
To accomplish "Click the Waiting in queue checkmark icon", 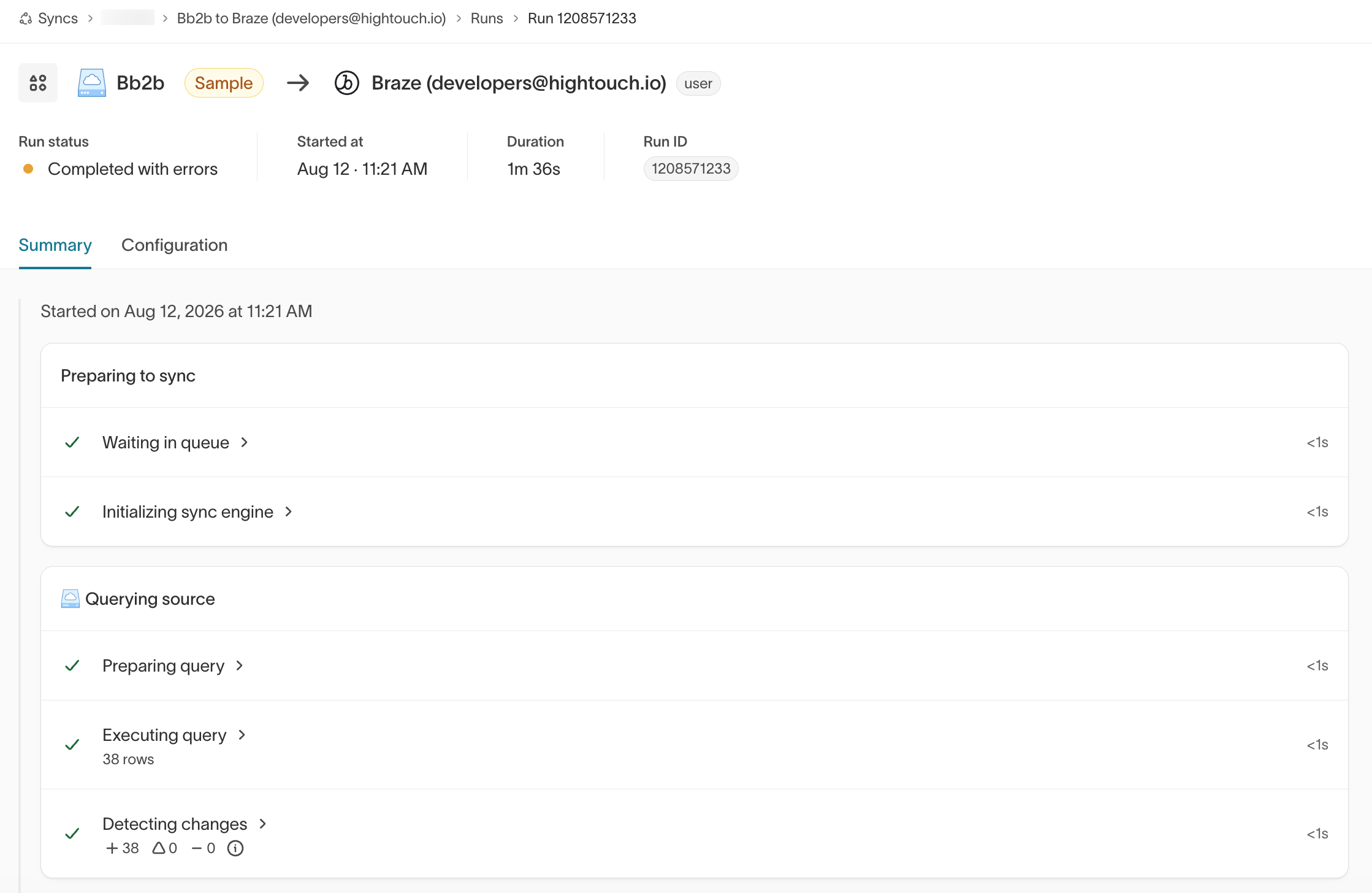I will pyautogui.click(x=72, y=442).
